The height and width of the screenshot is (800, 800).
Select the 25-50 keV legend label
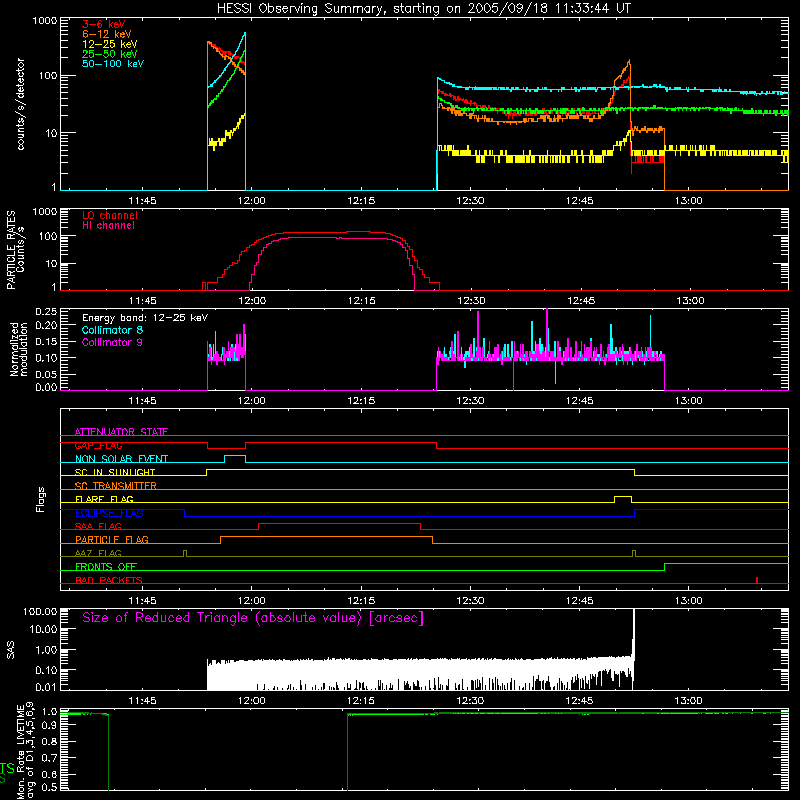pyautogui.click(x=110, y=54)
